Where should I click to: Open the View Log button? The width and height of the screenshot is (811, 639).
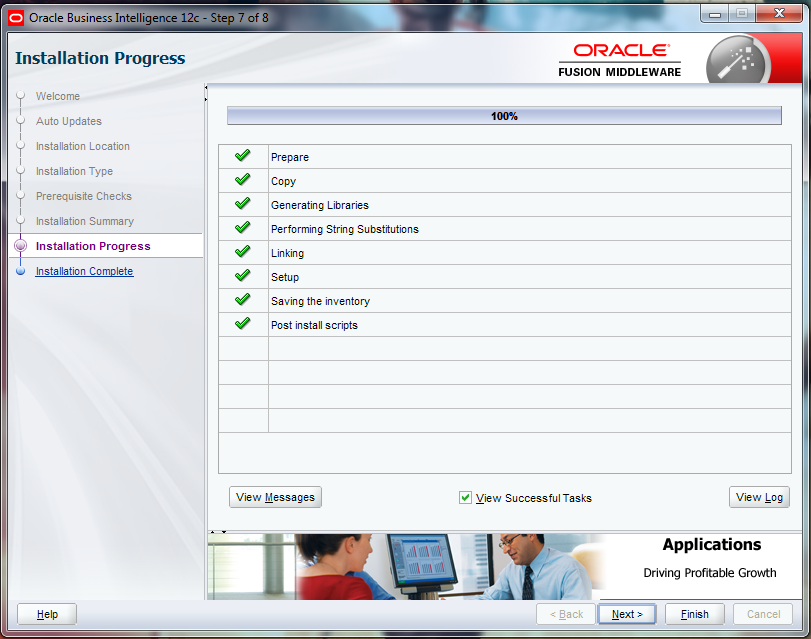pyautogui.click(x=759, y=497)
